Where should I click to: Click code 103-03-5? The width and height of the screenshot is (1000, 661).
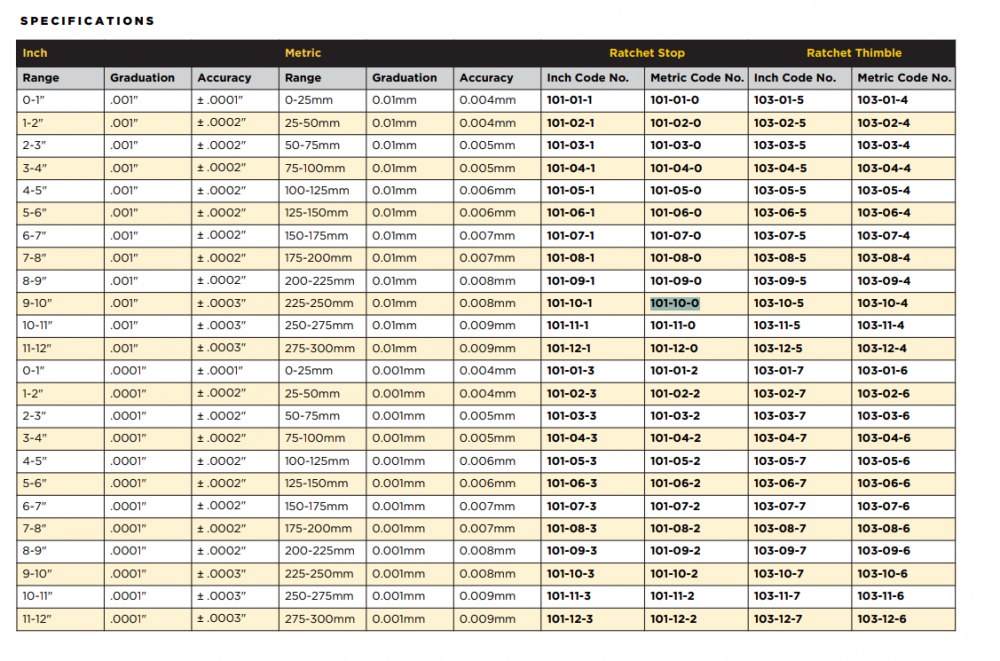780,145
